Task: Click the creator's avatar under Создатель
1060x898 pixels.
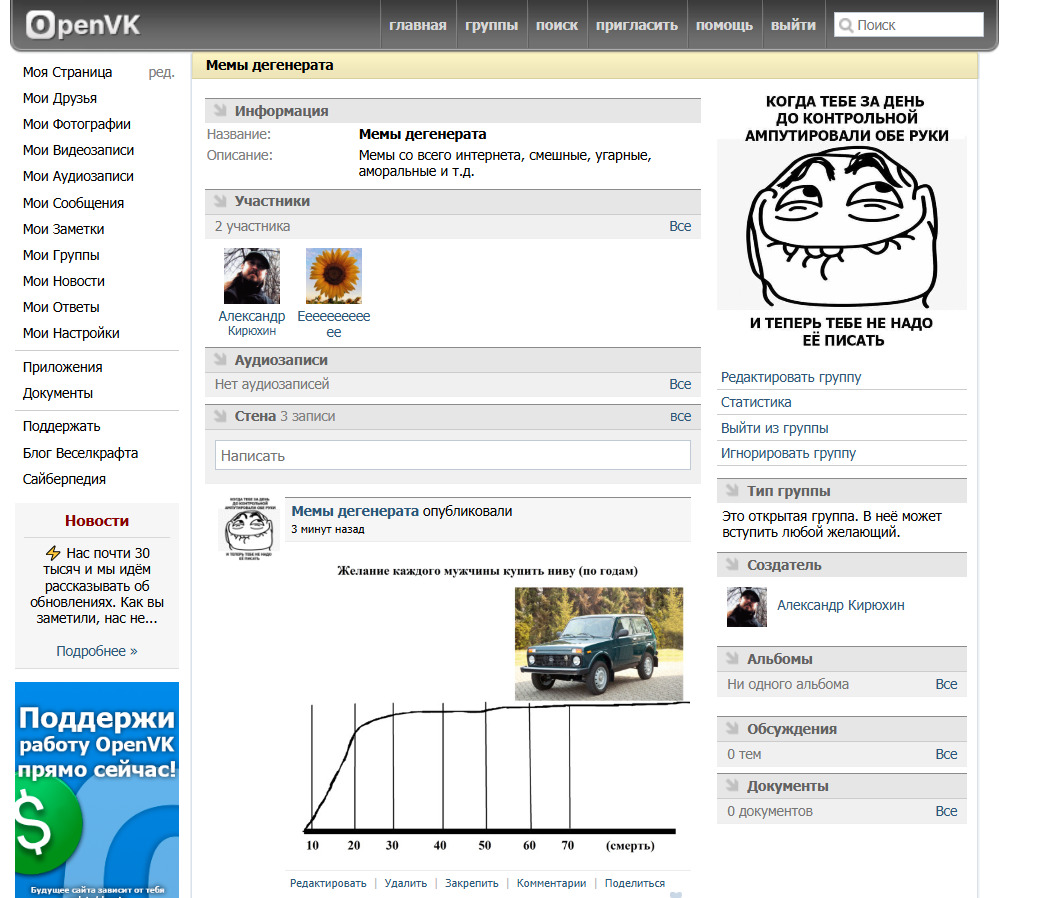Action: (x=746, y=606)
